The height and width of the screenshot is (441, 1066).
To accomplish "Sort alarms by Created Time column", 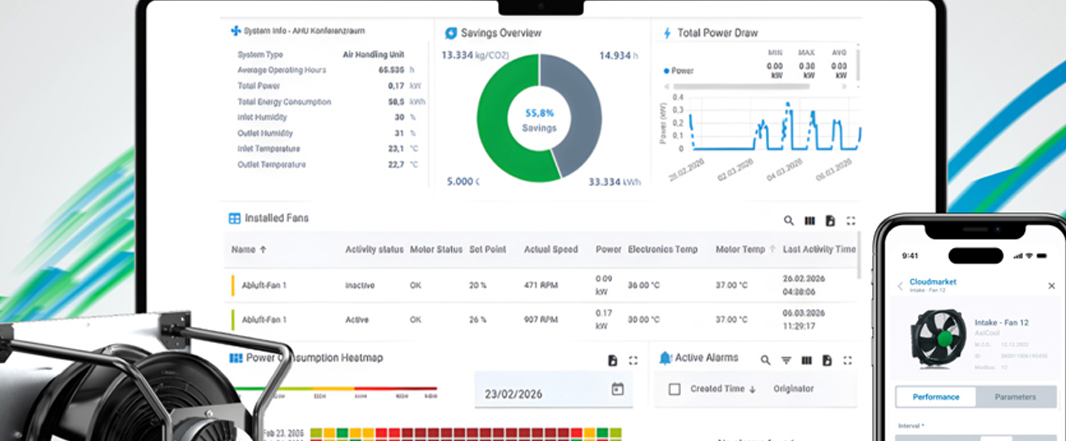I will pos(724,389).
